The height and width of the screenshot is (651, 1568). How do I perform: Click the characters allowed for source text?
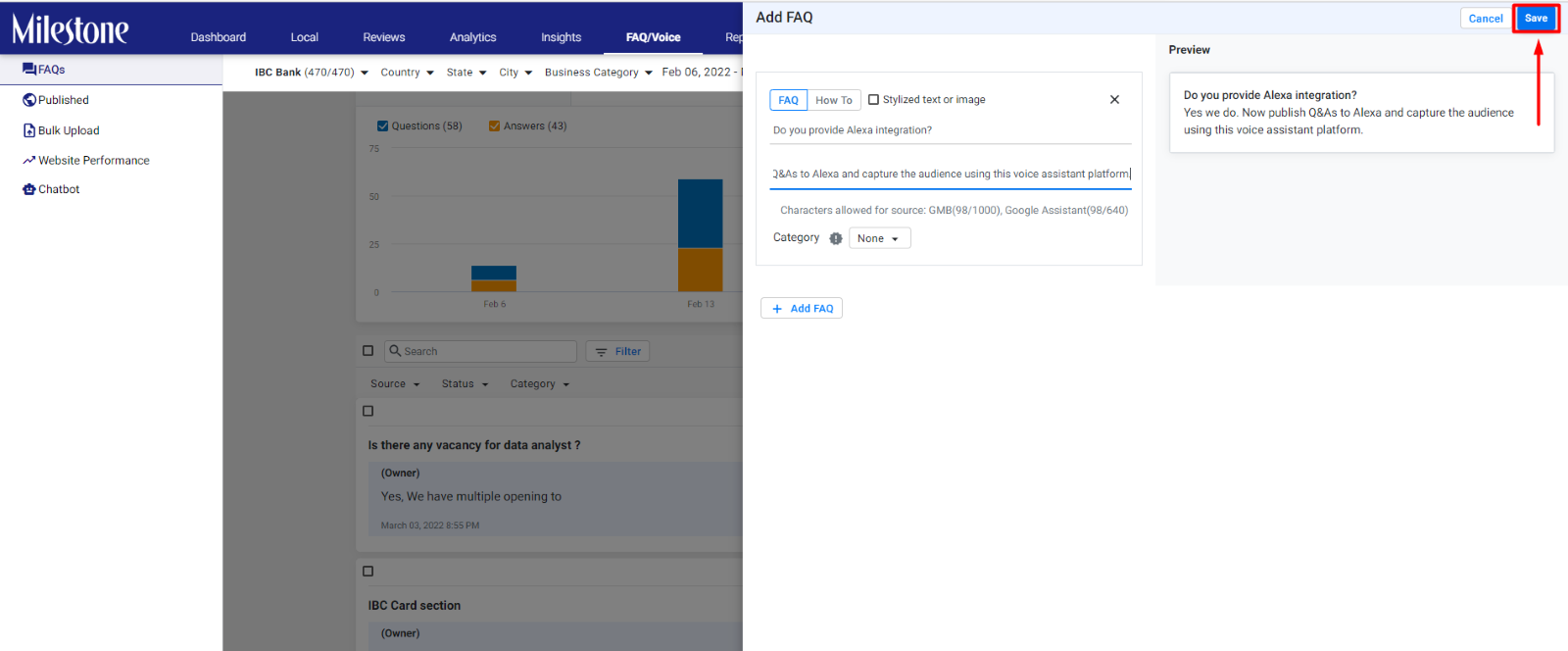(x=955, y=210)
